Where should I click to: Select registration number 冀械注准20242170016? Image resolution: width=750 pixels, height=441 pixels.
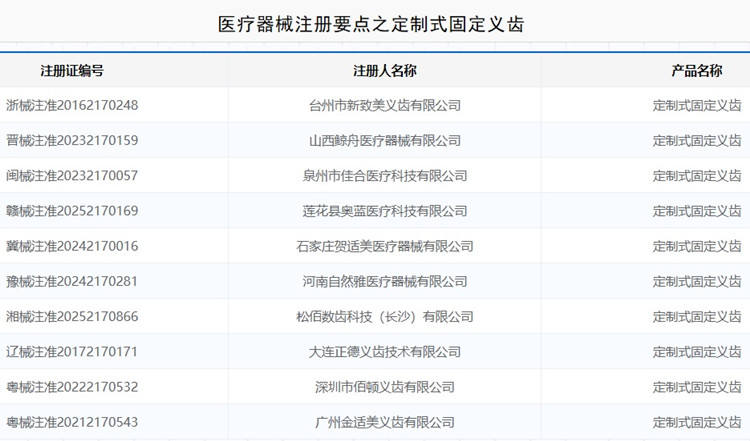click(72, 246)
